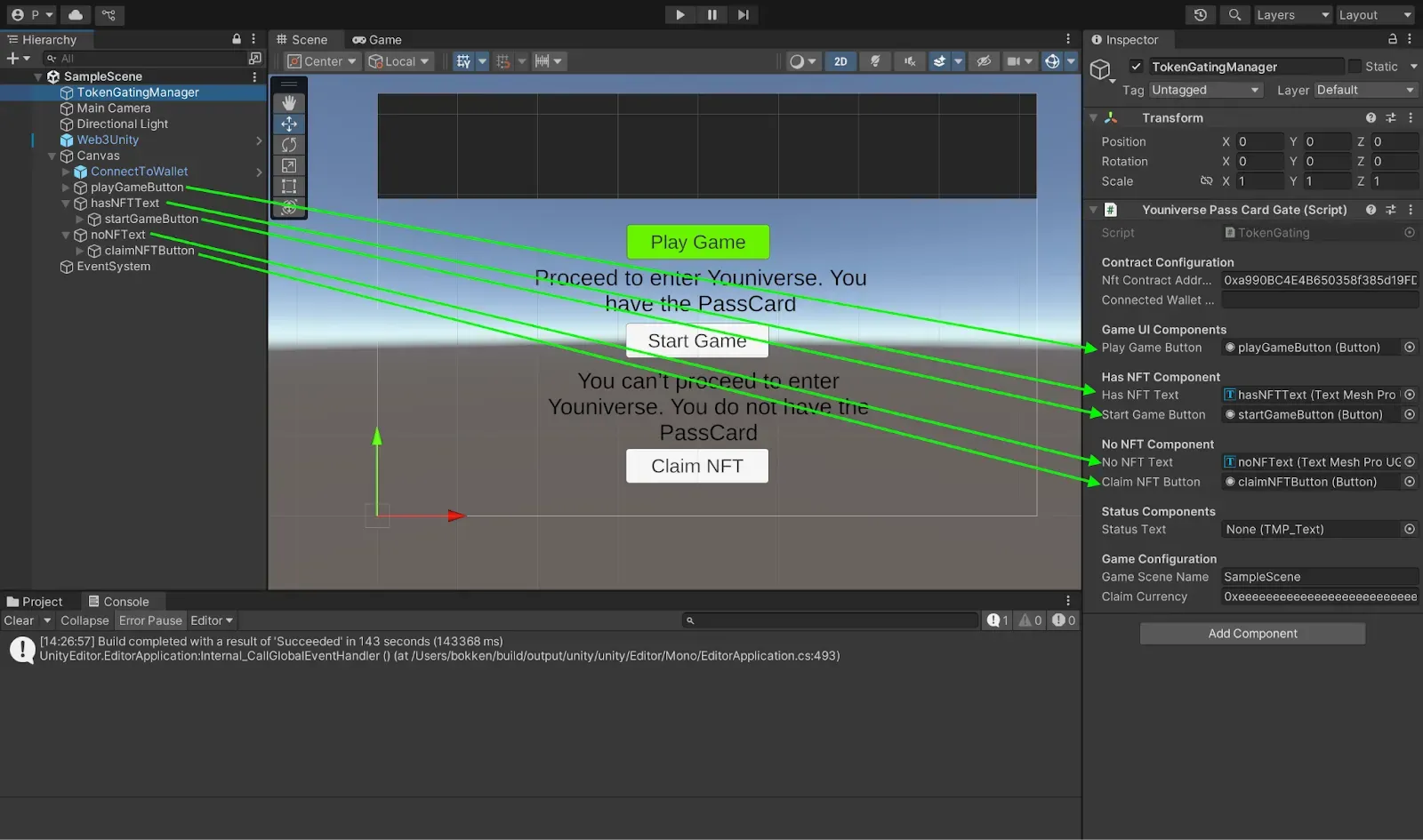Image resolution: width=1423 pixels, height=840 pixels.
Task: Click the Play button to run game
Action: click(679, 14)
